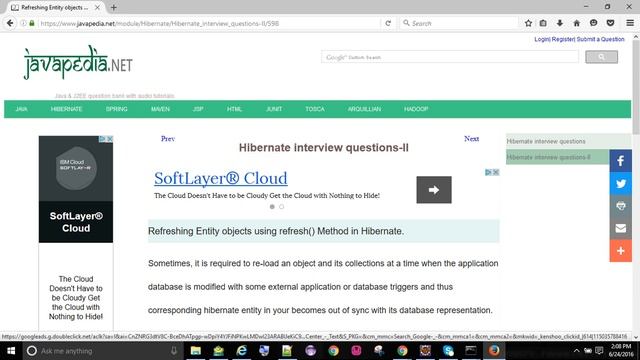640x360 pixels.
Task: Open the downloads arrow icon
Action: point(560,23)
